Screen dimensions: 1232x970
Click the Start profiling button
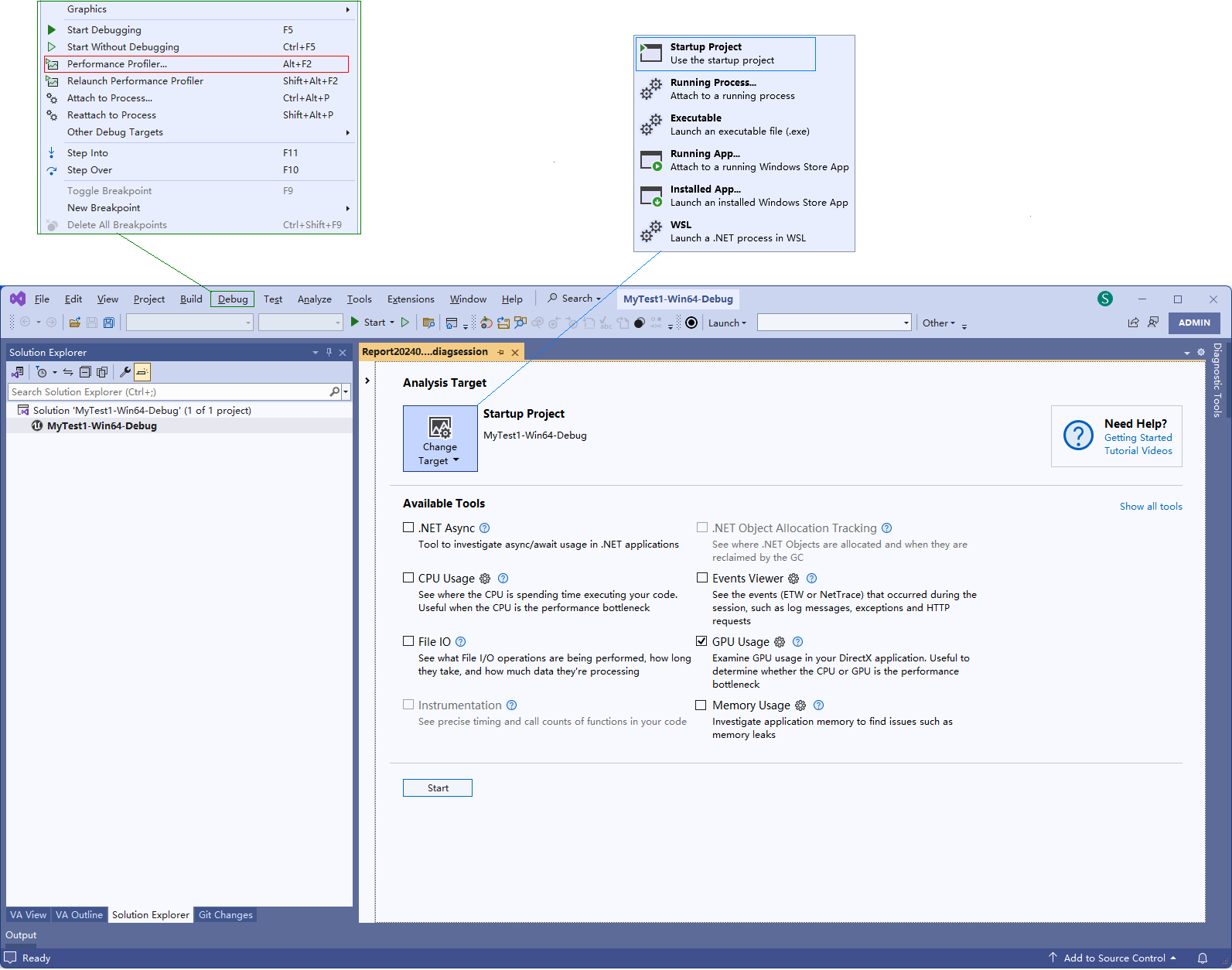(438, 788)
